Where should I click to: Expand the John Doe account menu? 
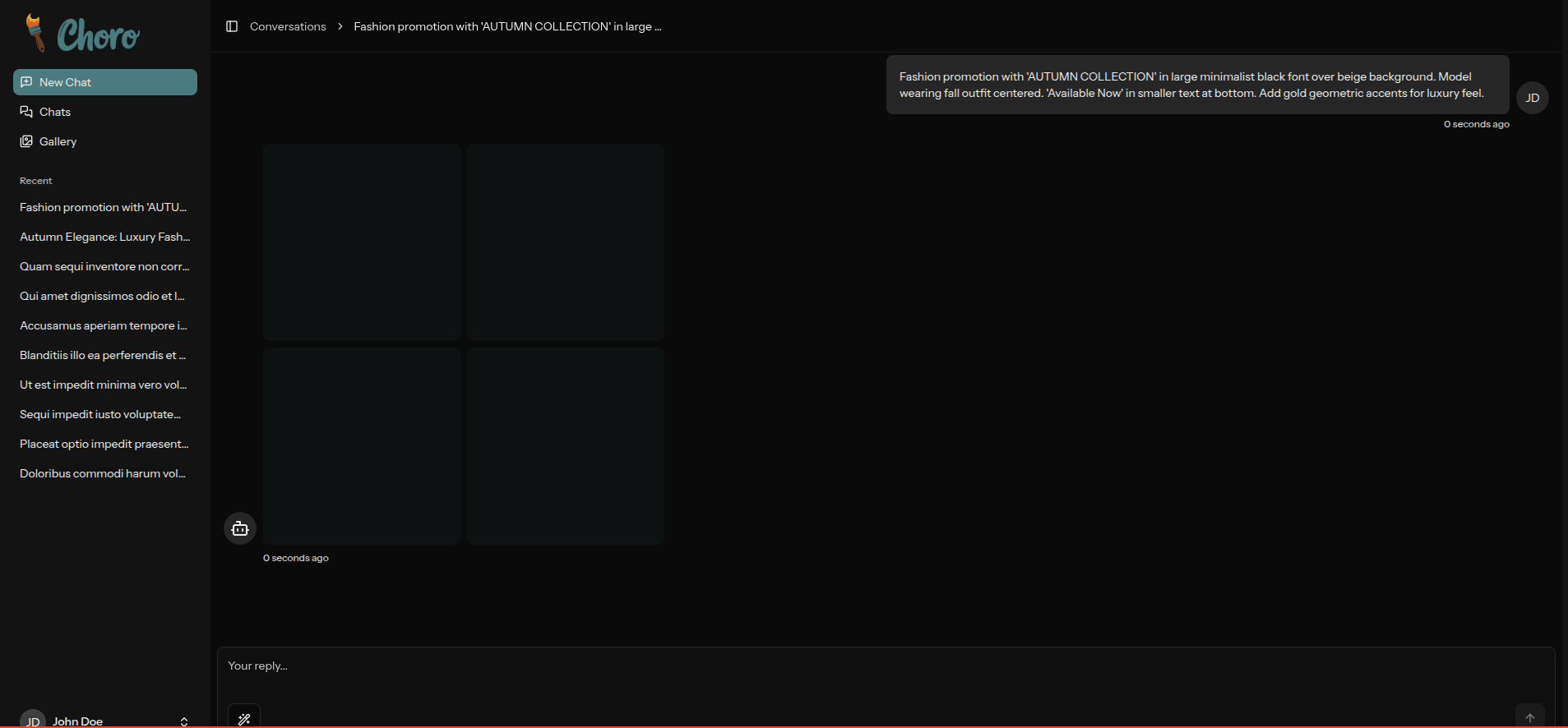coord(183,721)
